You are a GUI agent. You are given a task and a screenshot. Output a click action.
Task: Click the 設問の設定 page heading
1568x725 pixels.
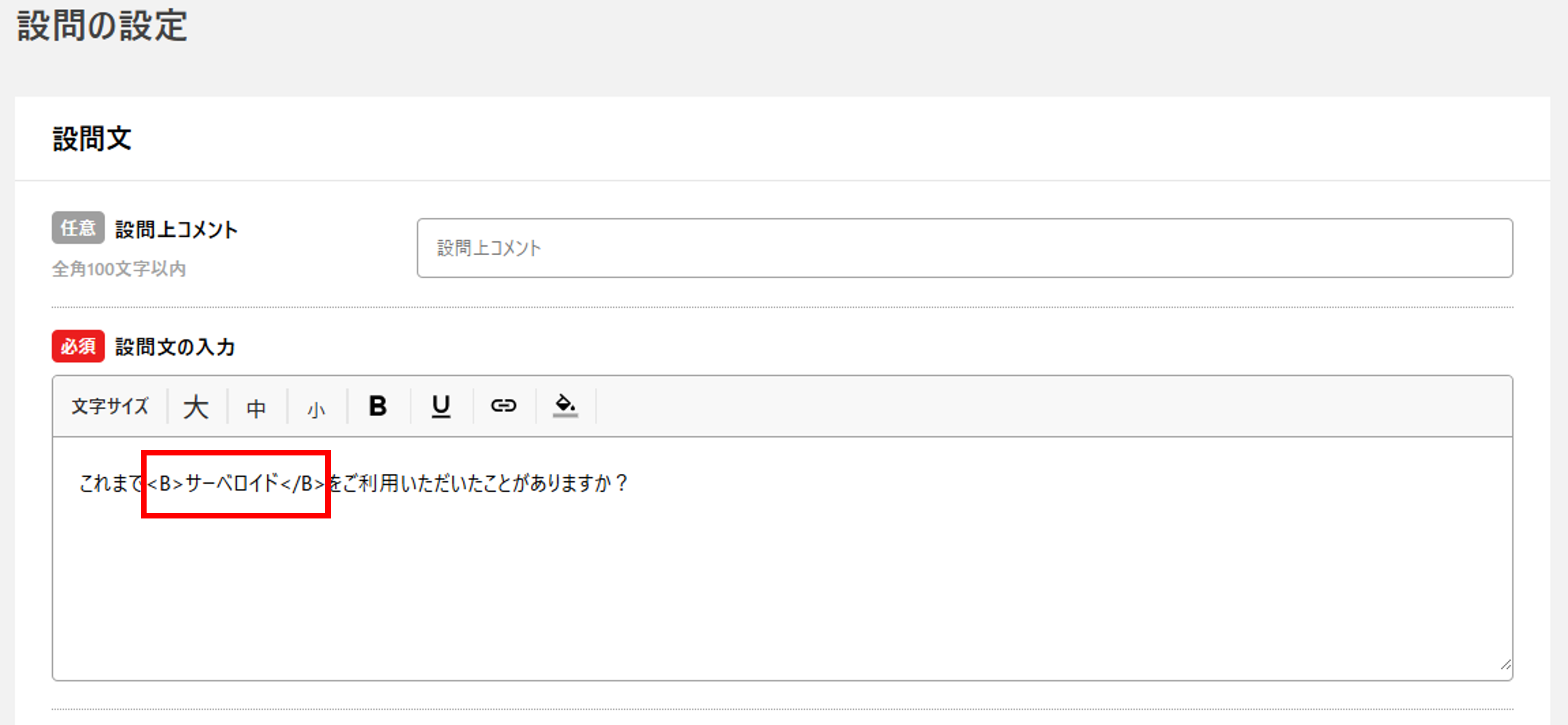tap(102, 26)
